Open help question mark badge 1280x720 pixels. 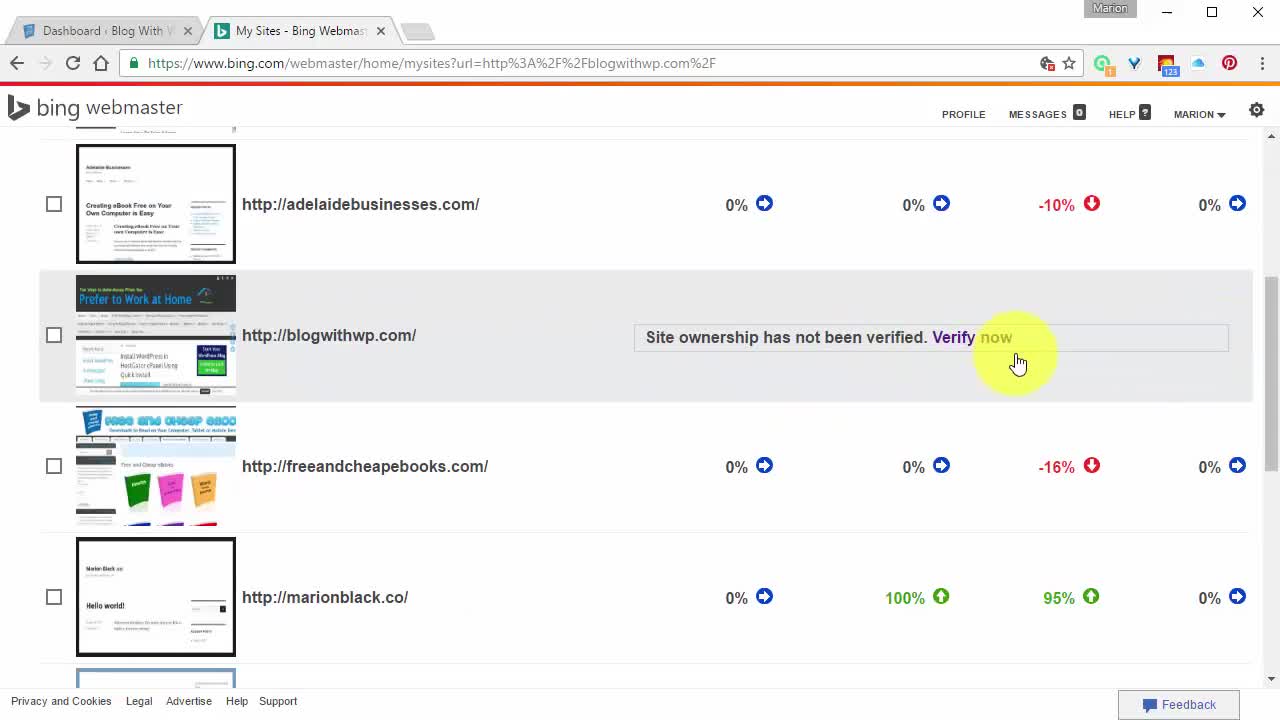tap(1145, 113)
